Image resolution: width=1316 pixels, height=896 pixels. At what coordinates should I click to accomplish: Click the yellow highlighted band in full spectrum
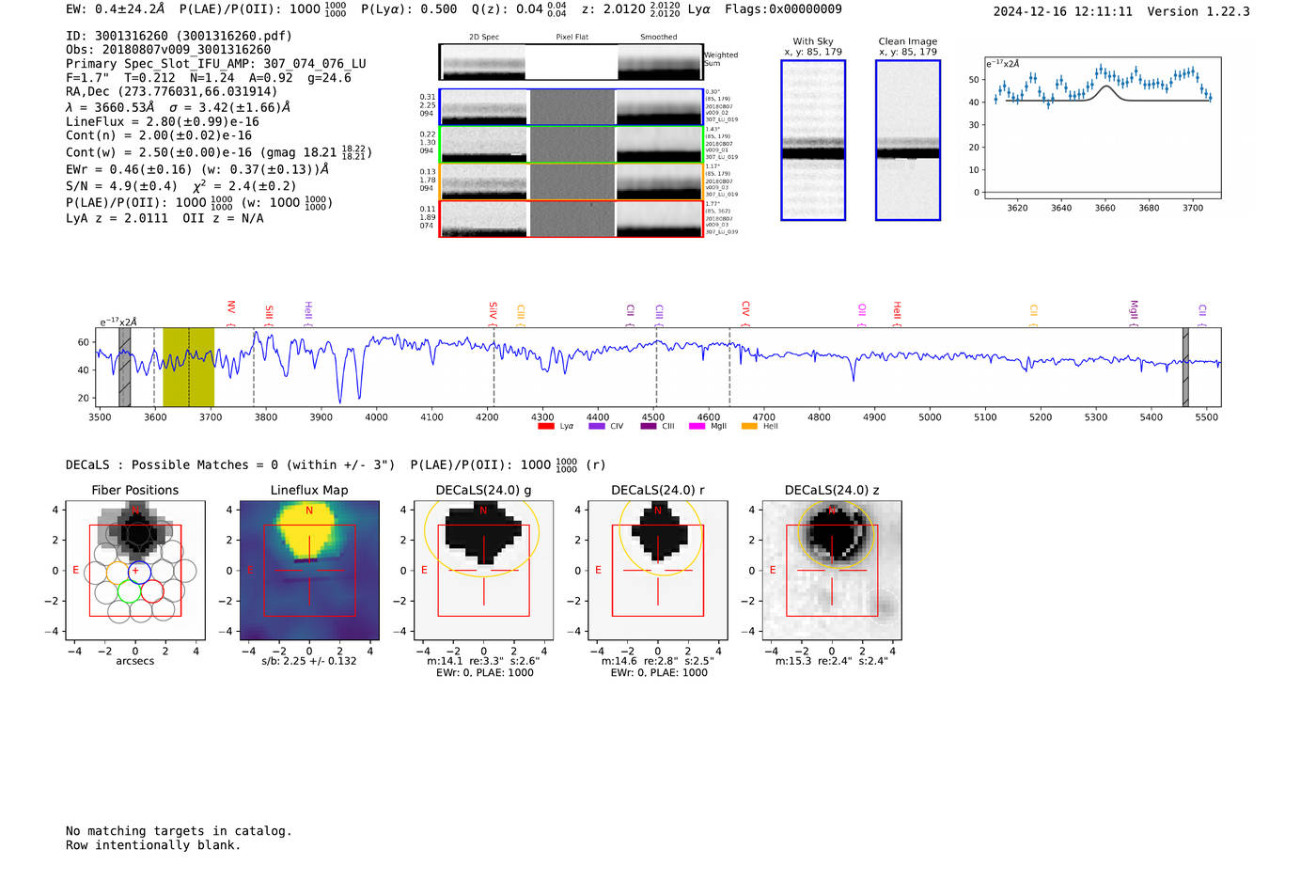188,367
